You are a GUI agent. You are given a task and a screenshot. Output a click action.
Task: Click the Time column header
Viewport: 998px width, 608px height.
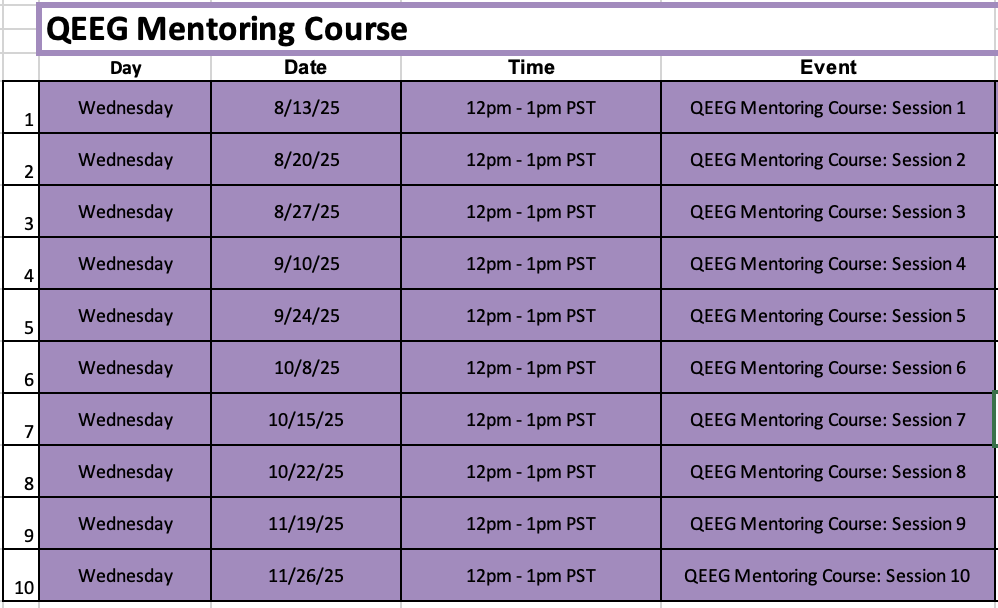(x=531, y=68)
